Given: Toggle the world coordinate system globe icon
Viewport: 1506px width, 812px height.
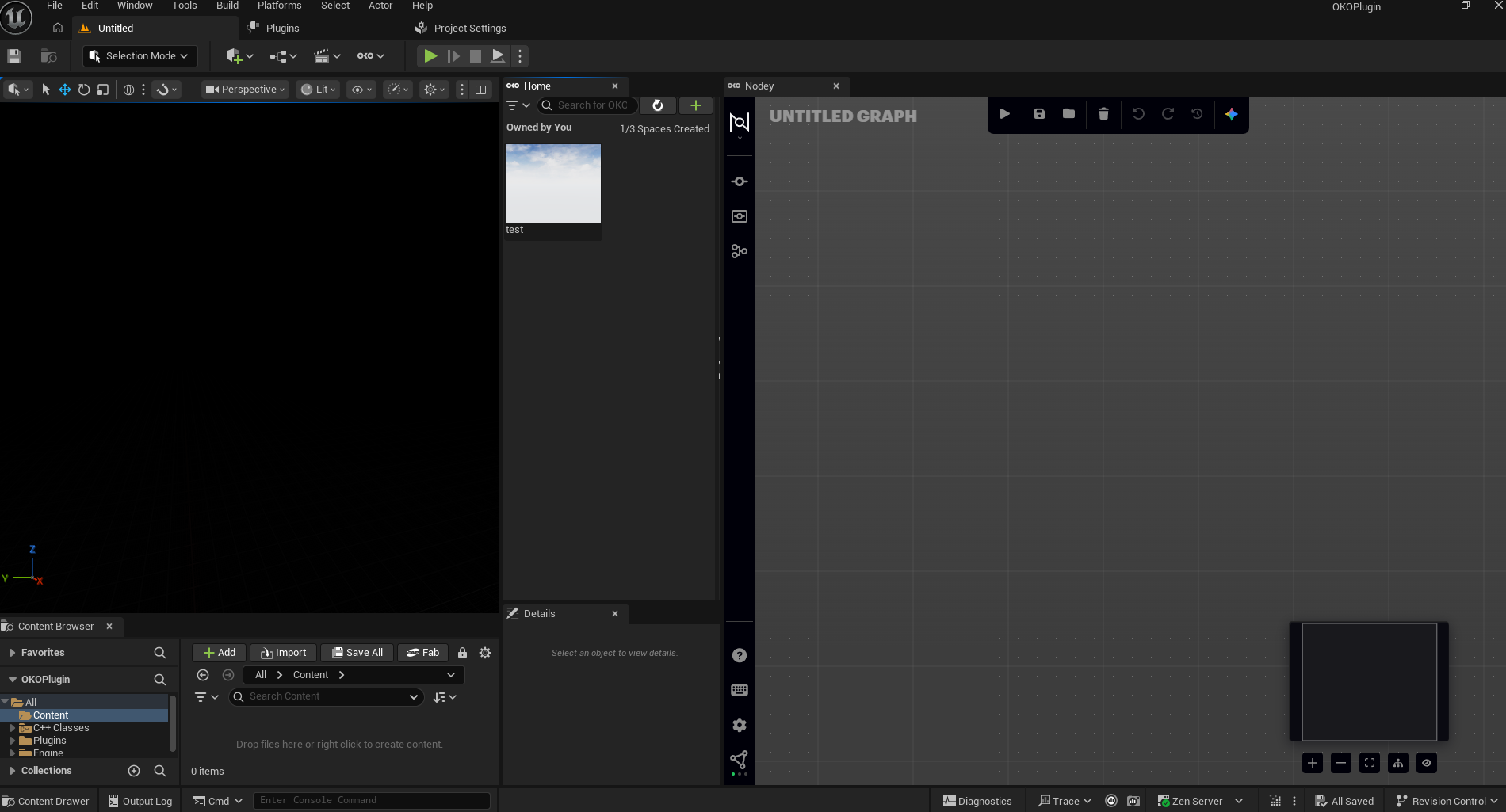Looking at the screenshot, I should tap(128, 90).
